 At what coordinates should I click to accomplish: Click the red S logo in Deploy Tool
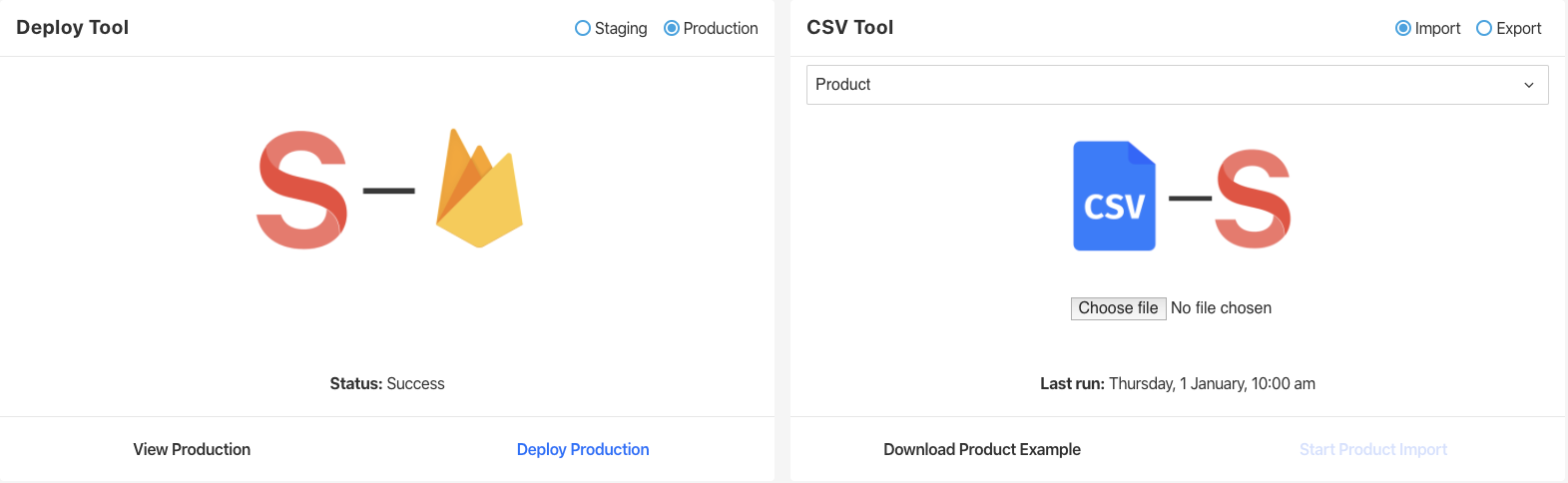[x=301, y=190]
